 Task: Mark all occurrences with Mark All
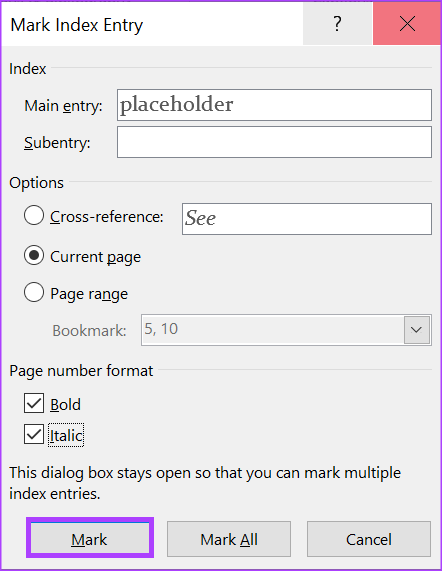[229, 539]
